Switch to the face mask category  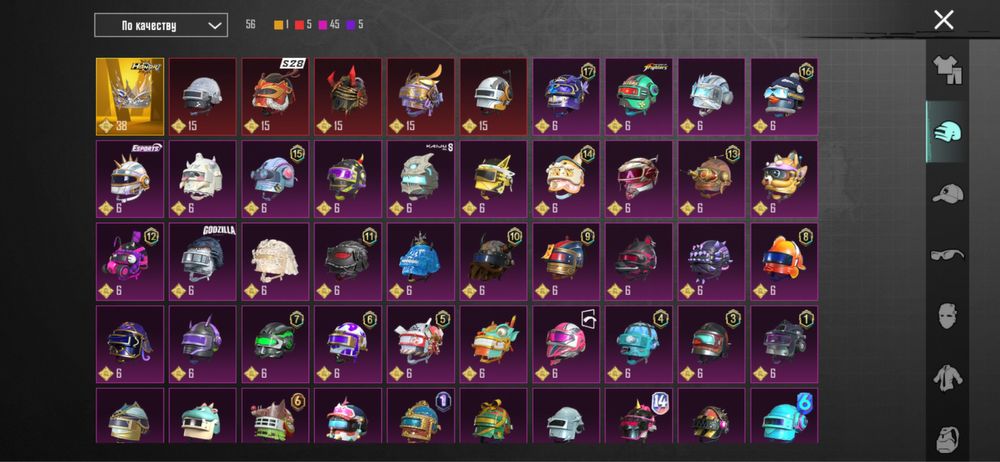948,316
